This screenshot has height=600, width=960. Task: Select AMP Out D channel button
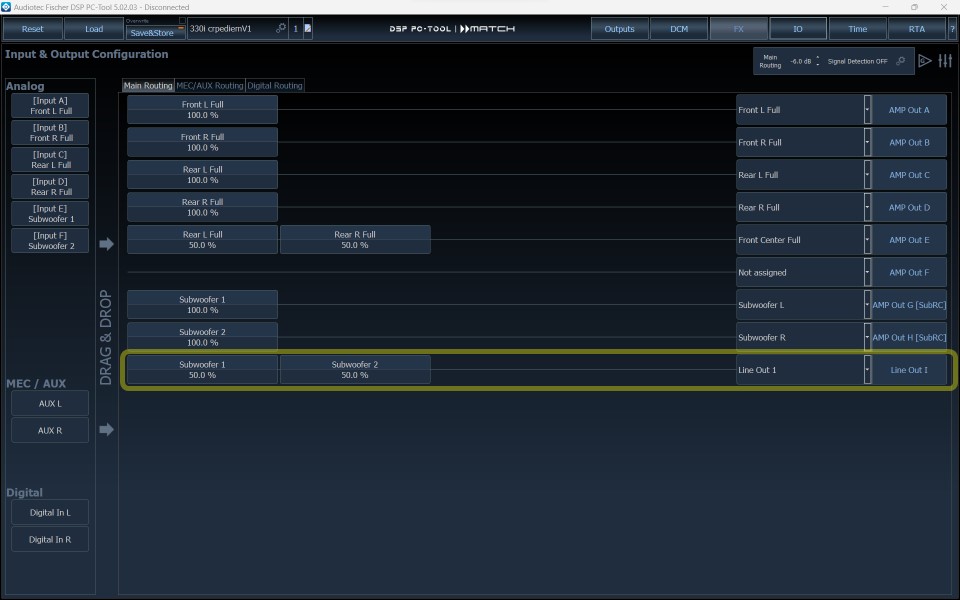pyautogui.click(x=909, y=207)
